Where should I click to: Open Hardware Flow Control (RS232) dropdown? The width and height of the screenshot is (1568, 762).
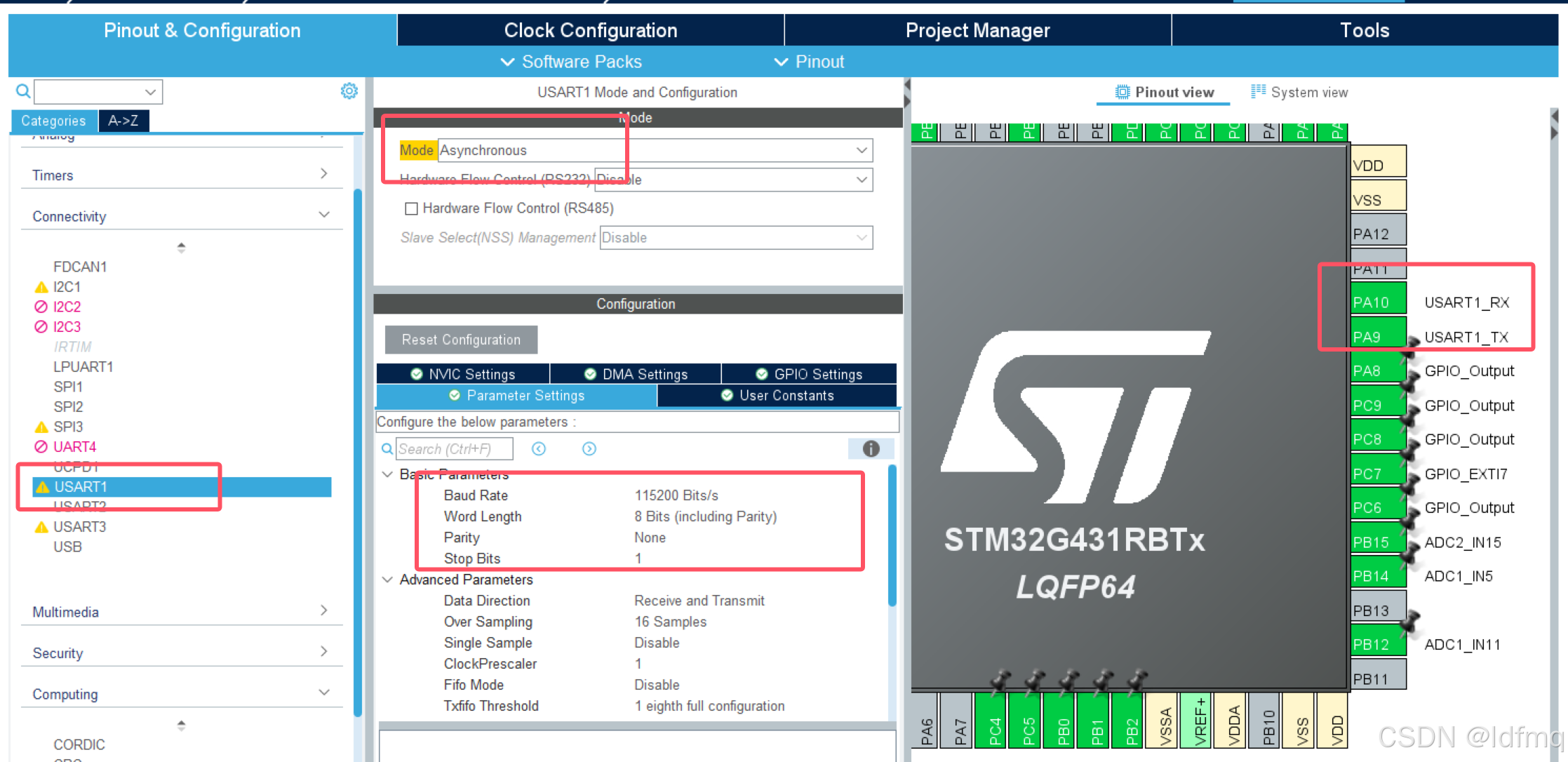tap(862, 180)
